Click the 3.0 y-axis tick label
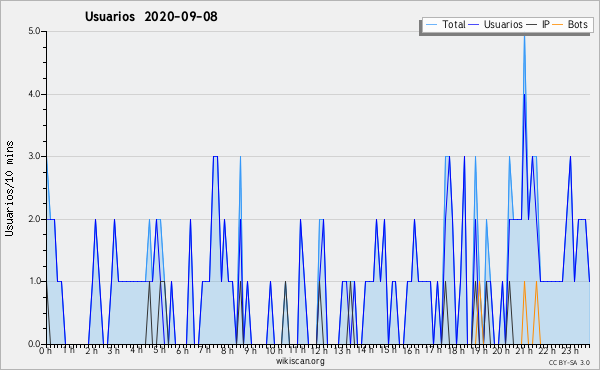 34,156
